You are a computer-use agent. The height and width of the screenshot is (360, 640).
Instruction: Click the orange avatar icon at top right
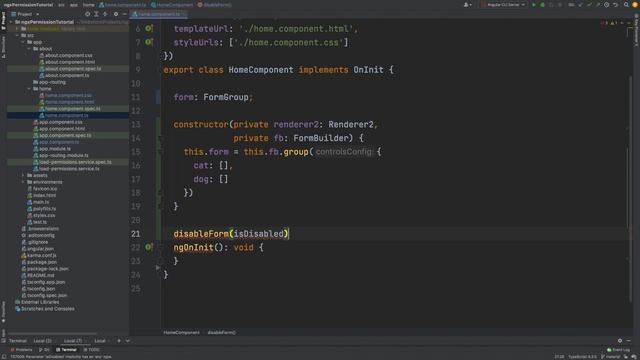pyautogui.click(x=635, y=5)
